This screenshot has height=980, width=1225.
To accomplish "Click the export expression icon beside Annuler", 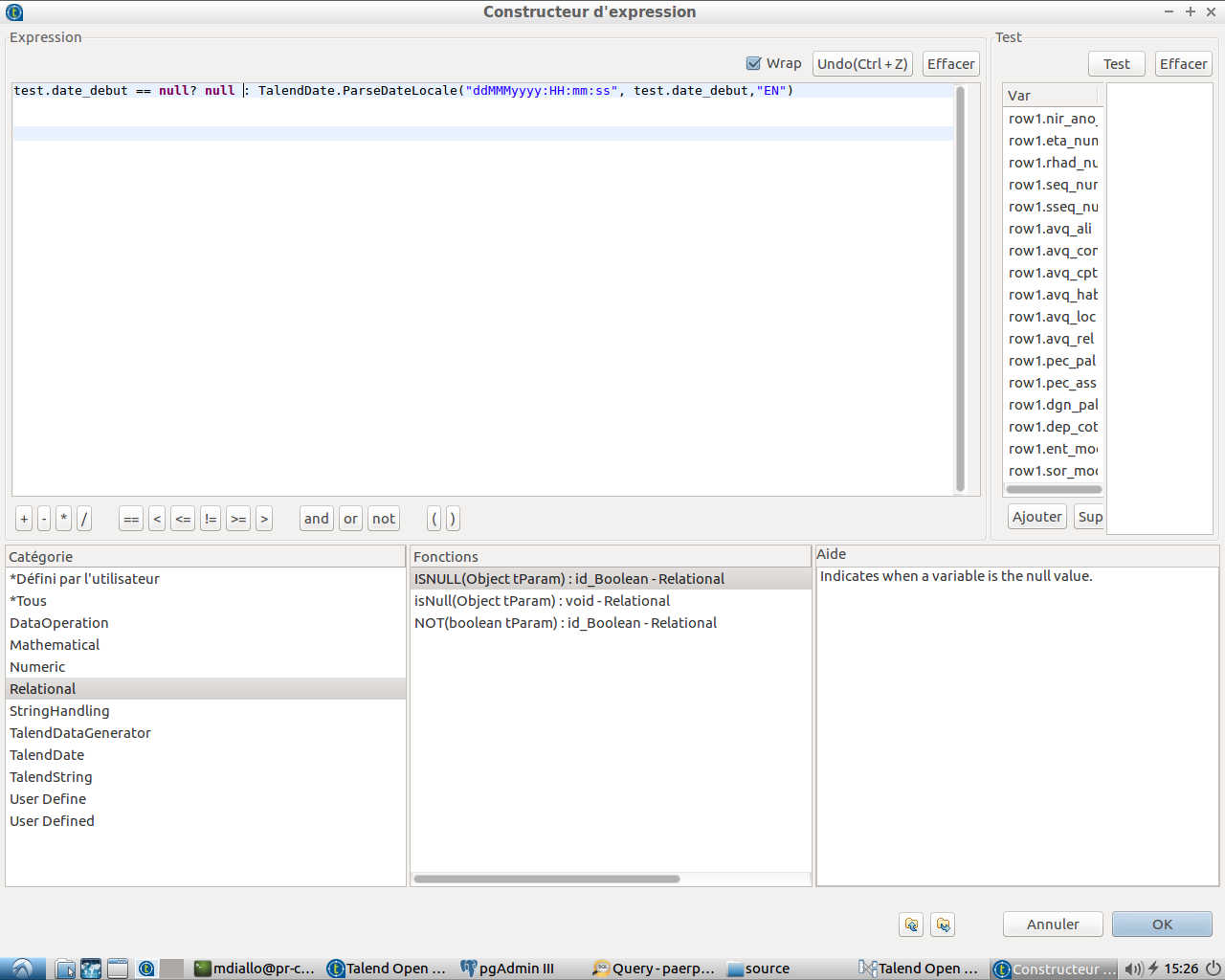I will [943, 924].
